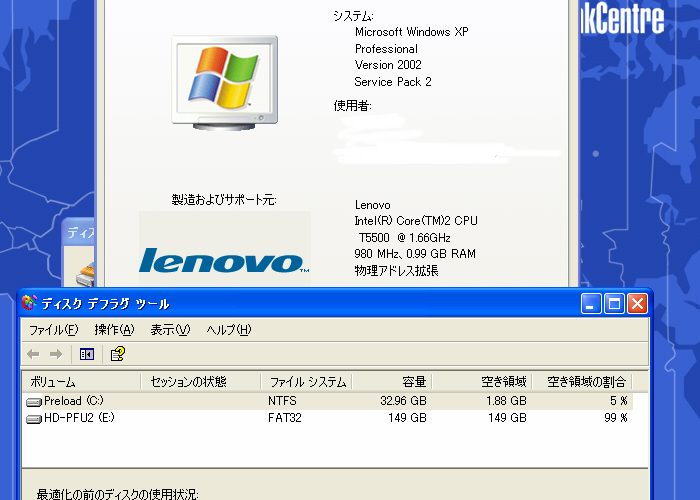Click the 1.88 GB free space value
The height and width of the screenshot is (500, 700).
pos(506,401)
